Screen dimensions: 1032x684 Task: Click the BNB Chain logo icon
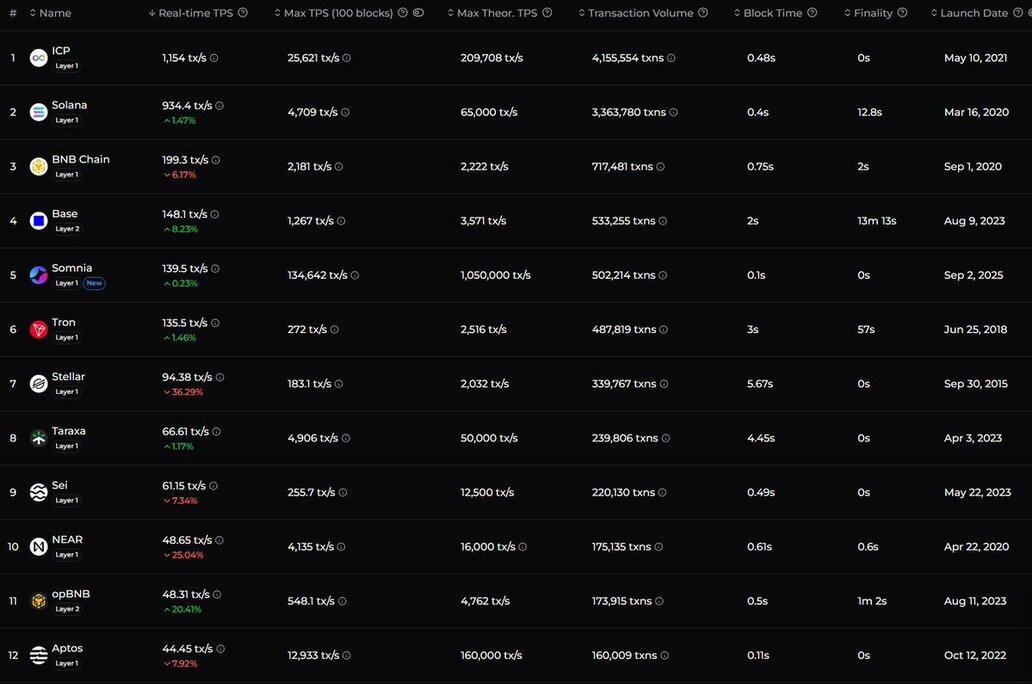click(x=39, y=167)
